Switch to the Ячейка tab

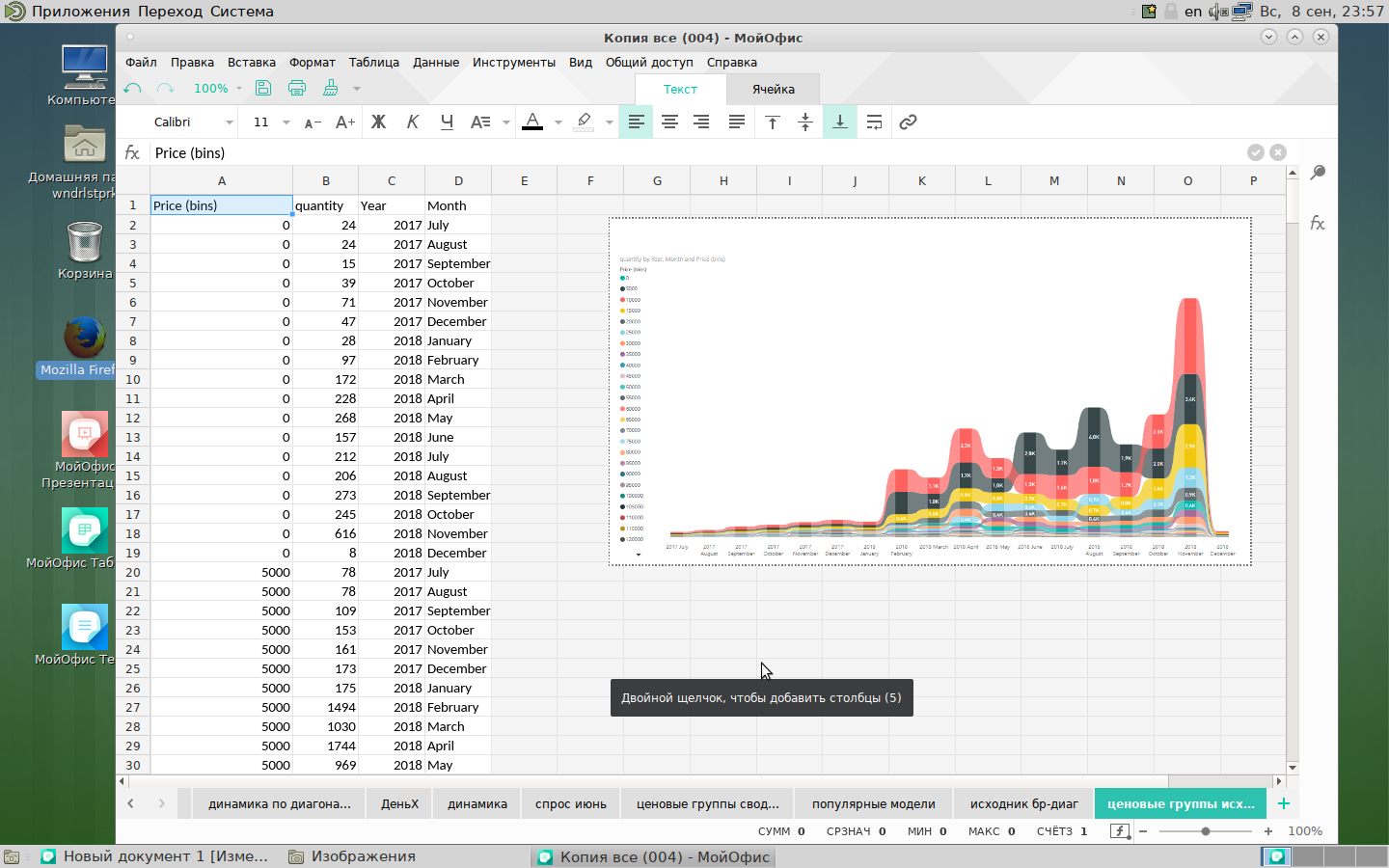point(774,90)
